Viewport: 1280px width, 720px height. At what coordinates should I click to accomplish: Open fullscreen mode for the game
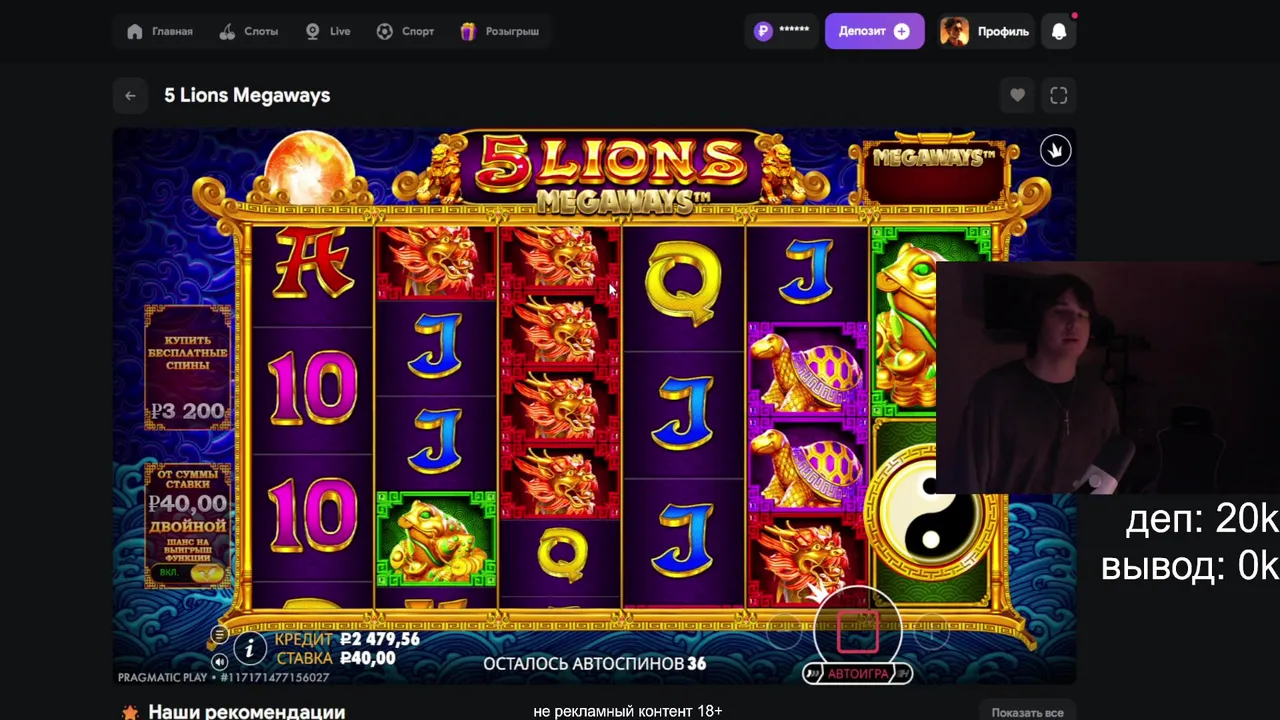(1059, 96)
